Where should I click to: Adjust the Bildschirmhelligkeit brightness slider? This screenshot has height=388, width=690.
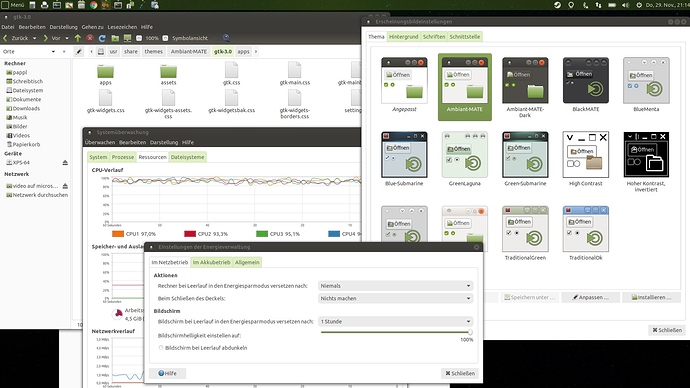click(396, 333)
